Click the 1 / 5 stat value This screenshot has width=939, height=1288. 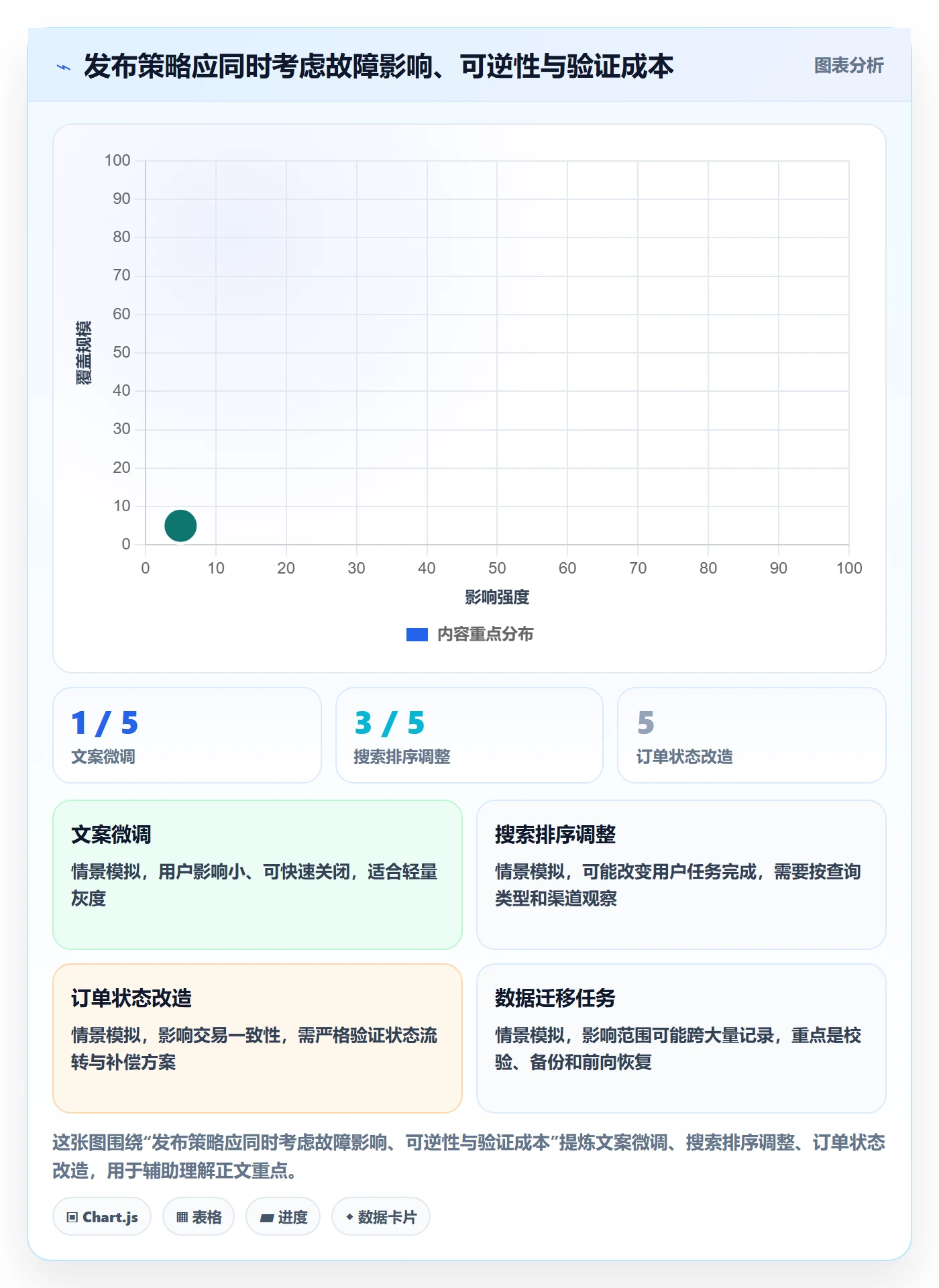pos(105,723)
